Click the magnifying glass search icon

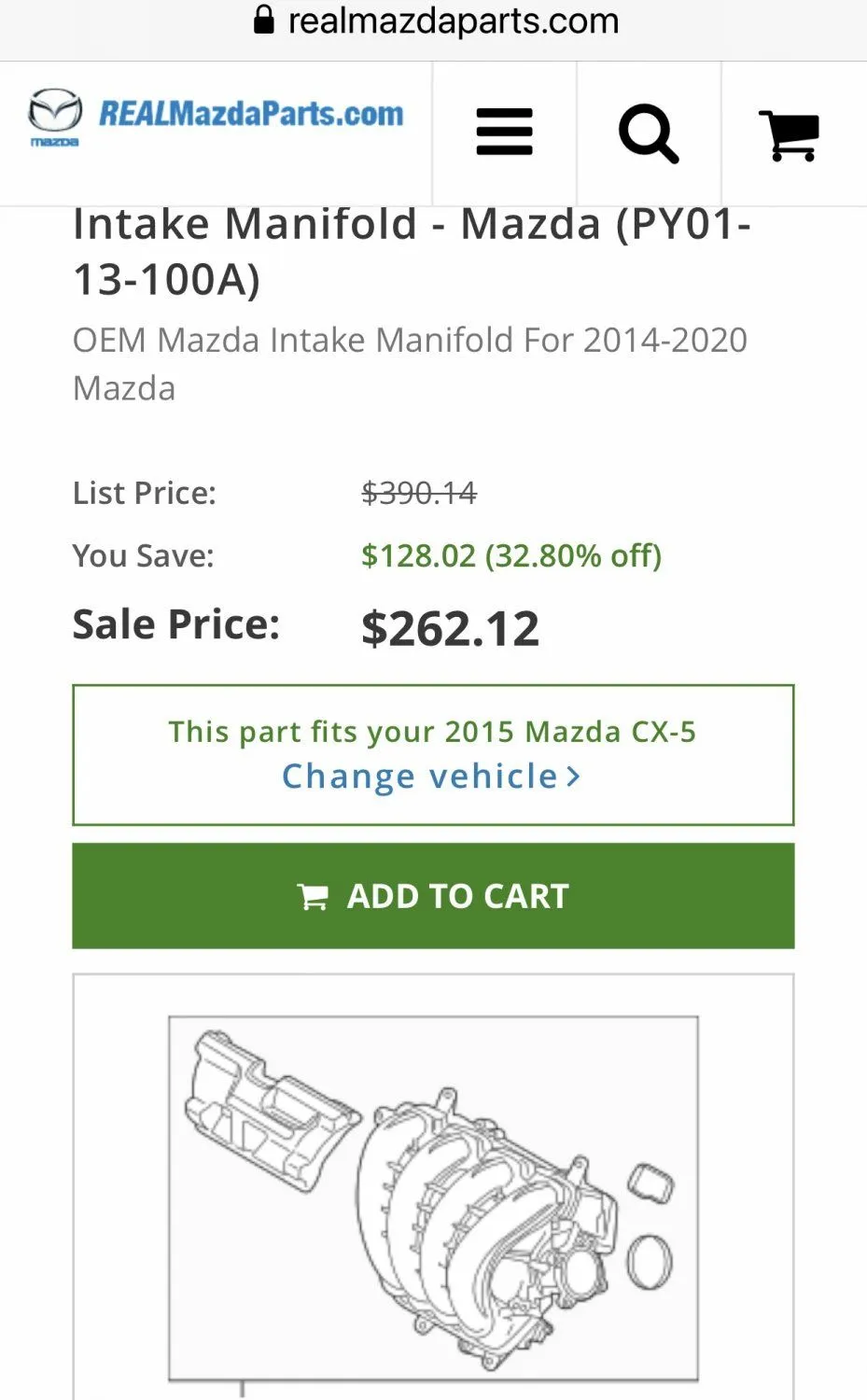pos(648,133)
